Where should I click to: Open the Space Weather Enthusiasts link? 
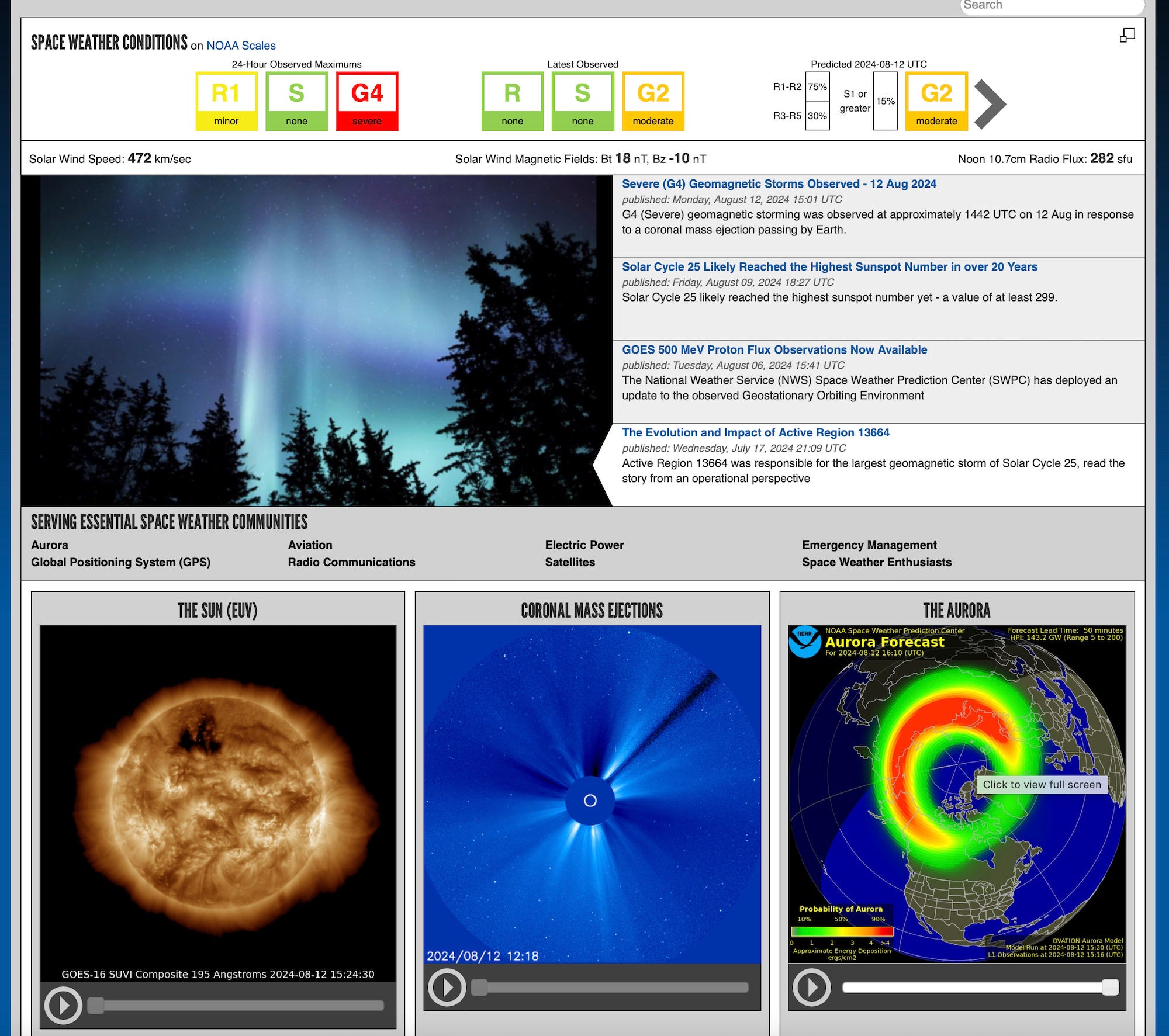pyautogui.click(x=877, y=562)
